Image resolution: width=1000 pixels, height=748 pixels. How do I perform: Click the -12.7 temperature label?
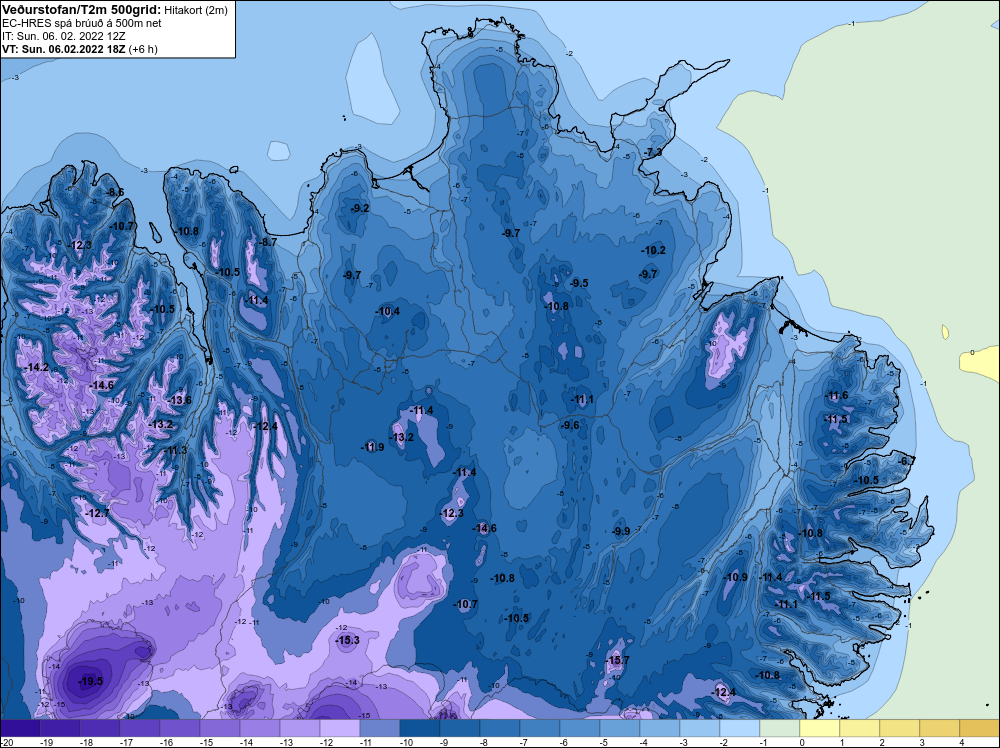[x=98, y=513]
